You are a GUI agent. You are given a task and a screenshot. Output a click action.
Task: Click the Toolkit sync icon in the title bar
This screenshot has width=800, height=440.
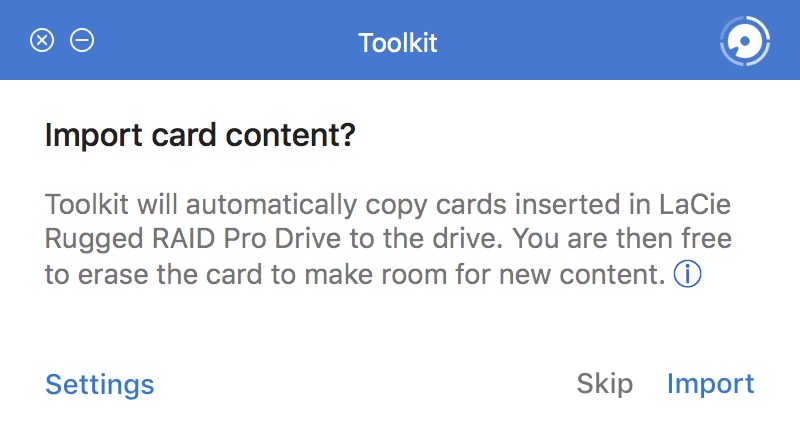tap(744, 41)
